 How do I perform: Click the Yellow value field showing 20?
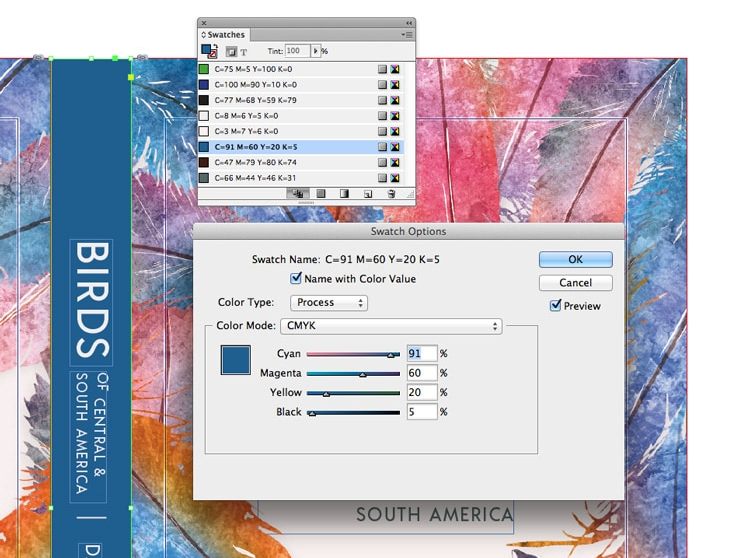pyautogui.click(x=422, y=392)
